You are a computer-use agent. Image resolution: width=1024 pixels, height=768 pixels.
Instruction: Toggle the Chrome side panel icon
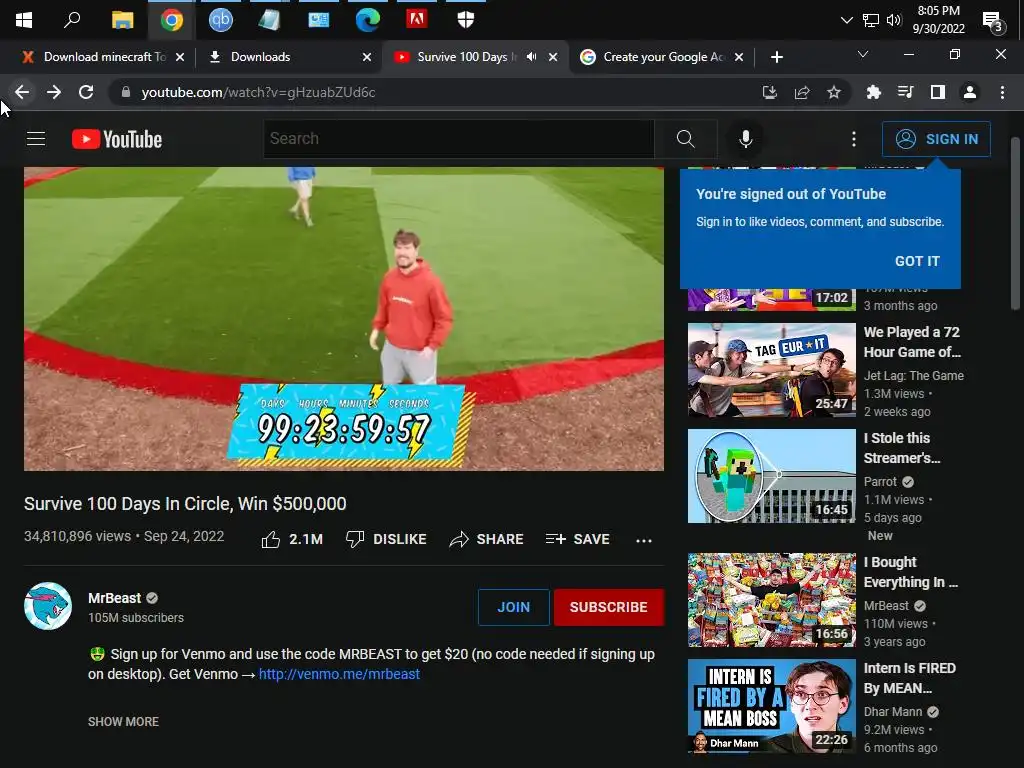pyautogui.click(x=938, y=92)
